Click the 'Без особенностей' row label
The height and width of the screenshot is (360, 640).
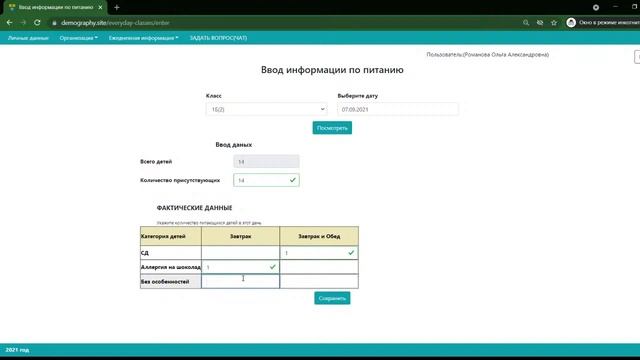pos(165,282)
